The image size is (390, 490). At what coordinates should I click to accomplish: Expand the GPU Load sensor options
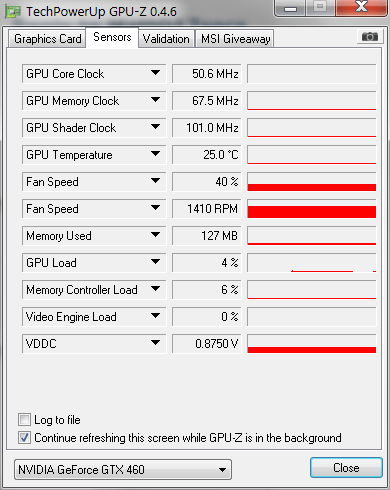tap(155, 262)
